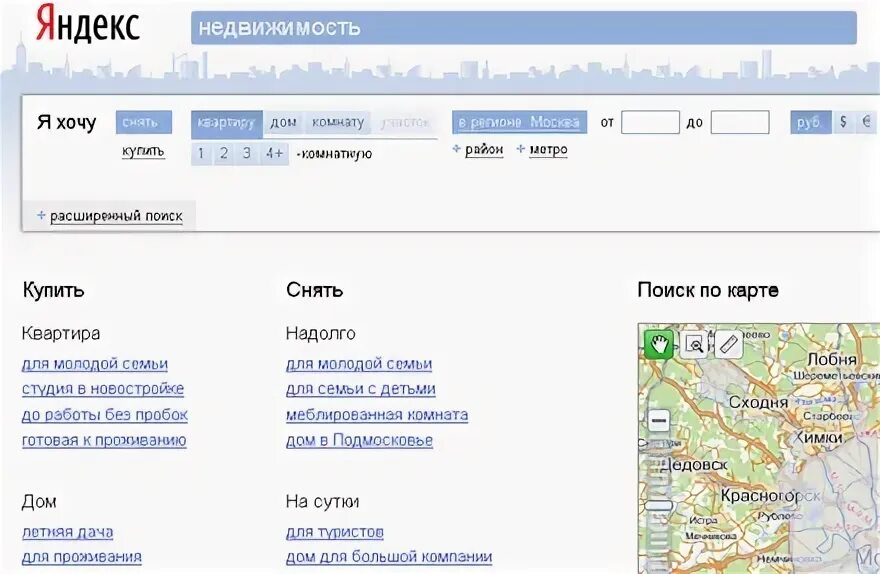The height and width of the screenshot is (574, 880).
Task: Select the ruler measure tool on map
Action: (728, 344)
